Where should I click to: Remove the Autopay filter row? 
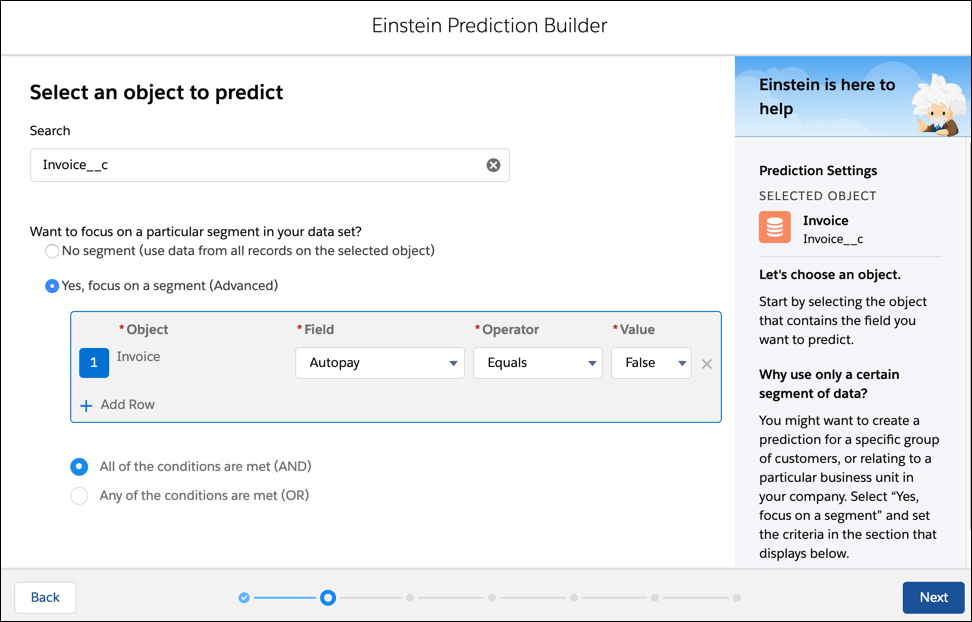(707, 364)
